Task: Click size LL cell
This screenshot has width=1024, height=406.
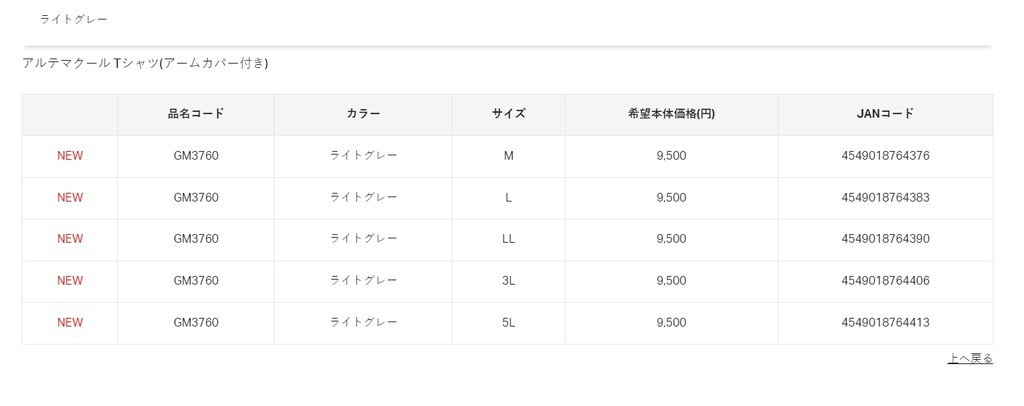Action: point(508,239)
